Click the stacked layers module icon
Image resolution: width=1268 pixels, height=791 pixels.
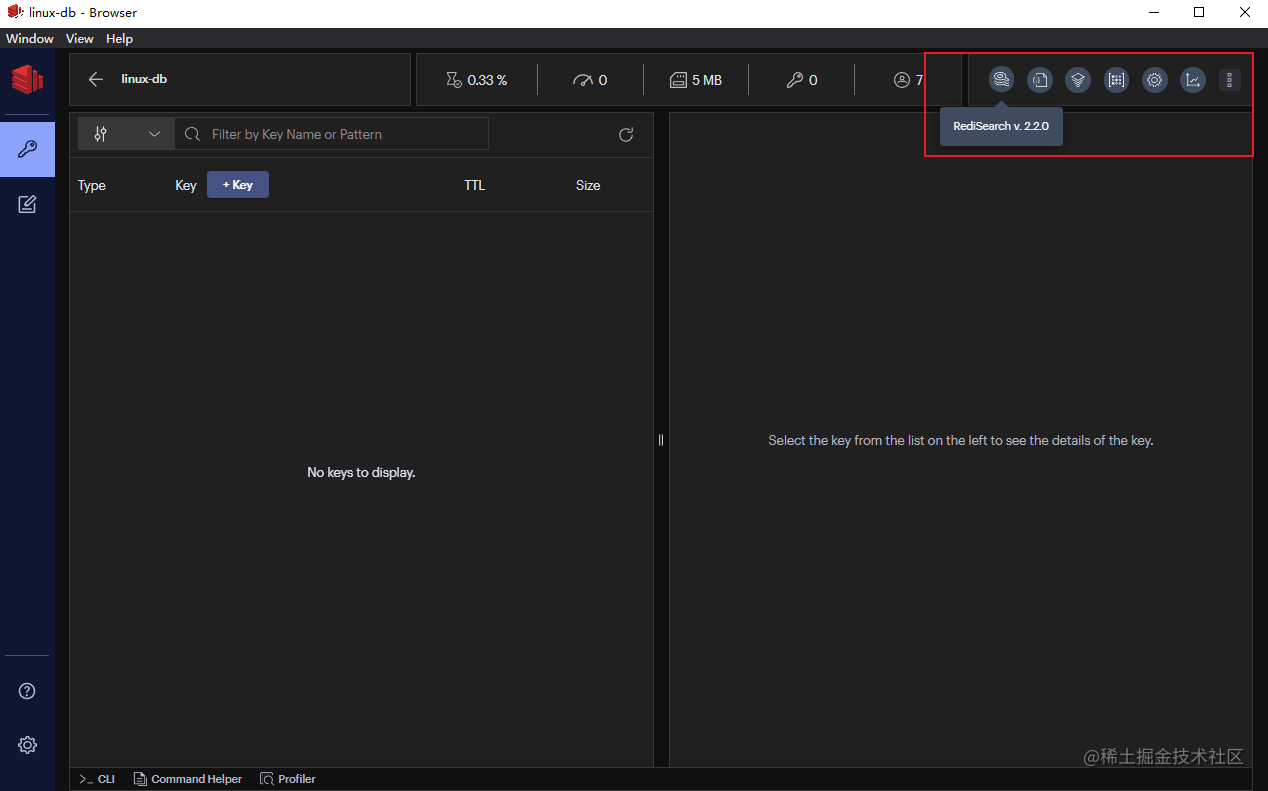tap(1078, 80)
